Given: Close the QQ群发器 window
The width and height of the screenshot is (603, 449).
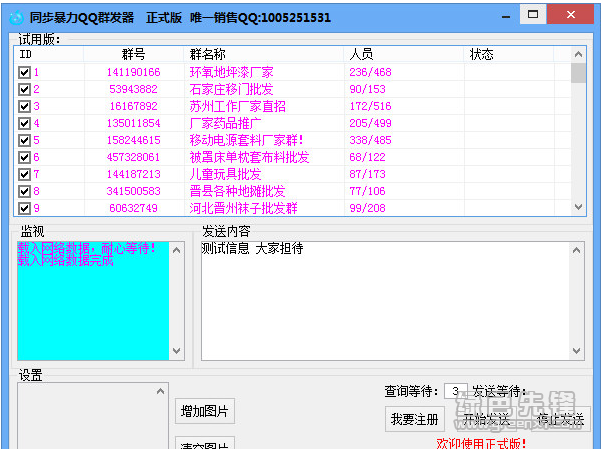Looking at the screenshot, I should coord(571,15).
